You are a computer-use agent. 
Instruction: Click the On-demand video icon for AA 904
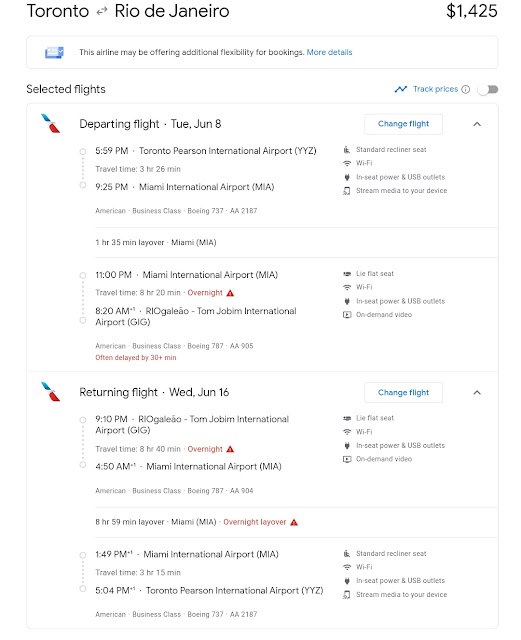click(347, 459)
